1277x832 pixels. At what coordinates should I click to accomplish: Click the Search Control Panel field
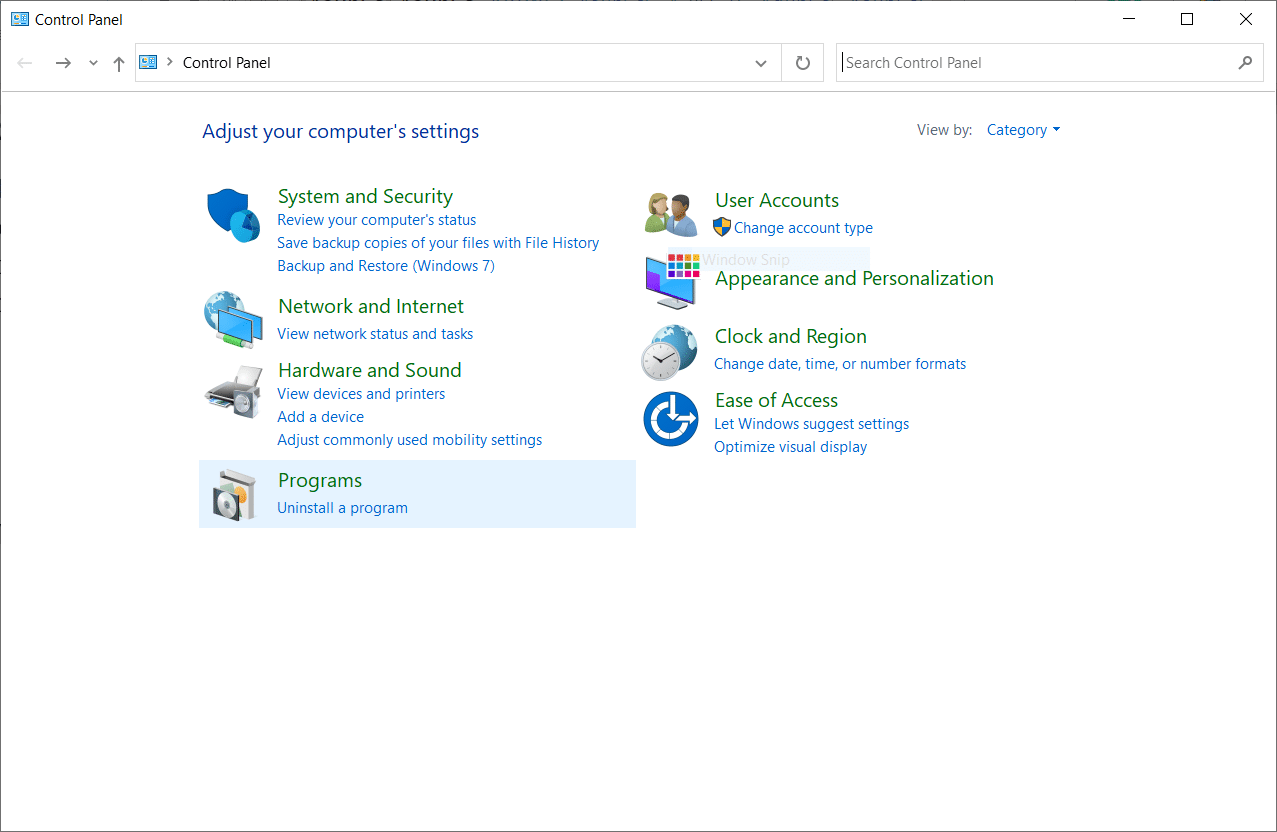(1035, 63)
